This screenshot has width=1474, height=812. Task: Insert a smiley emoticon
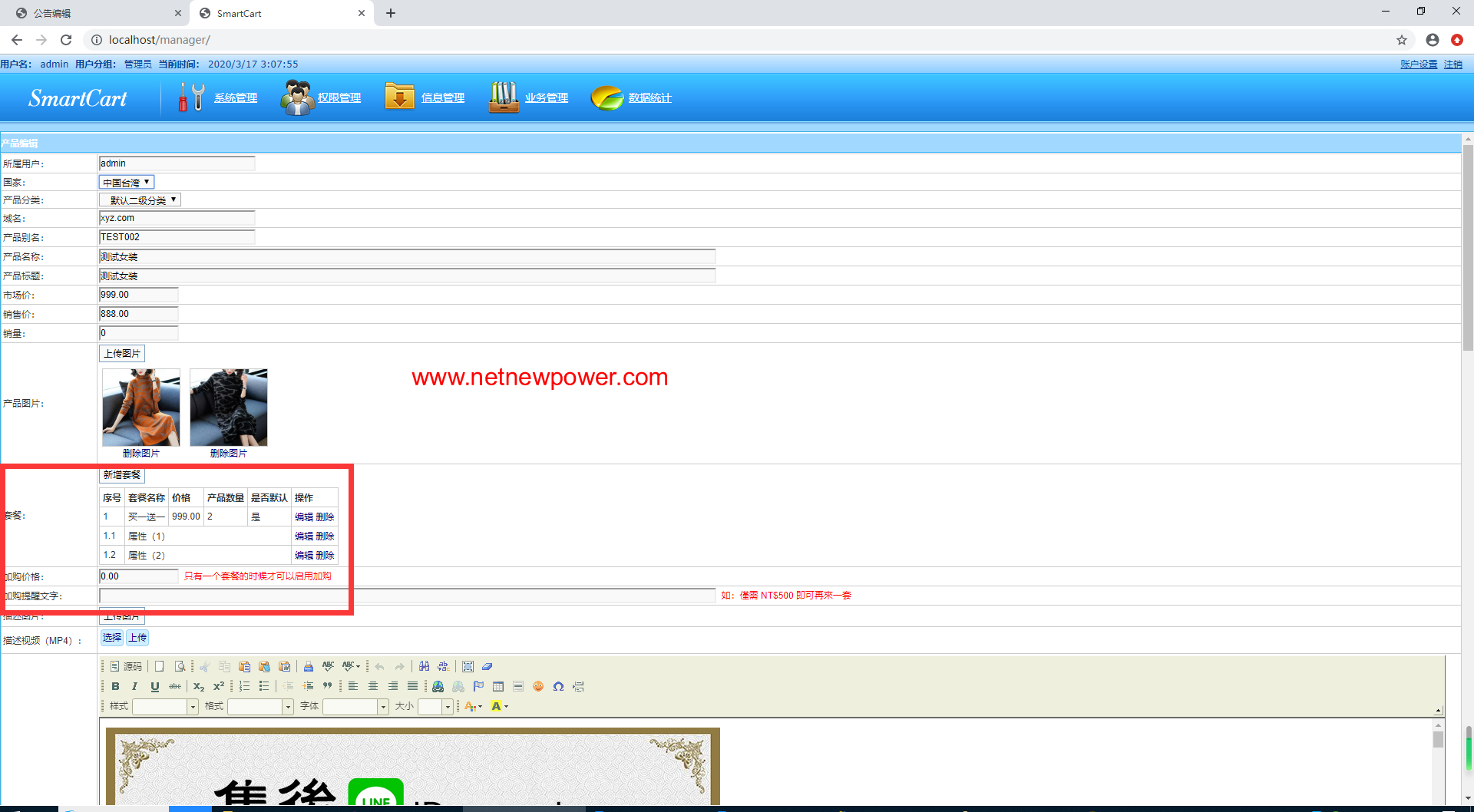point(538,687)
